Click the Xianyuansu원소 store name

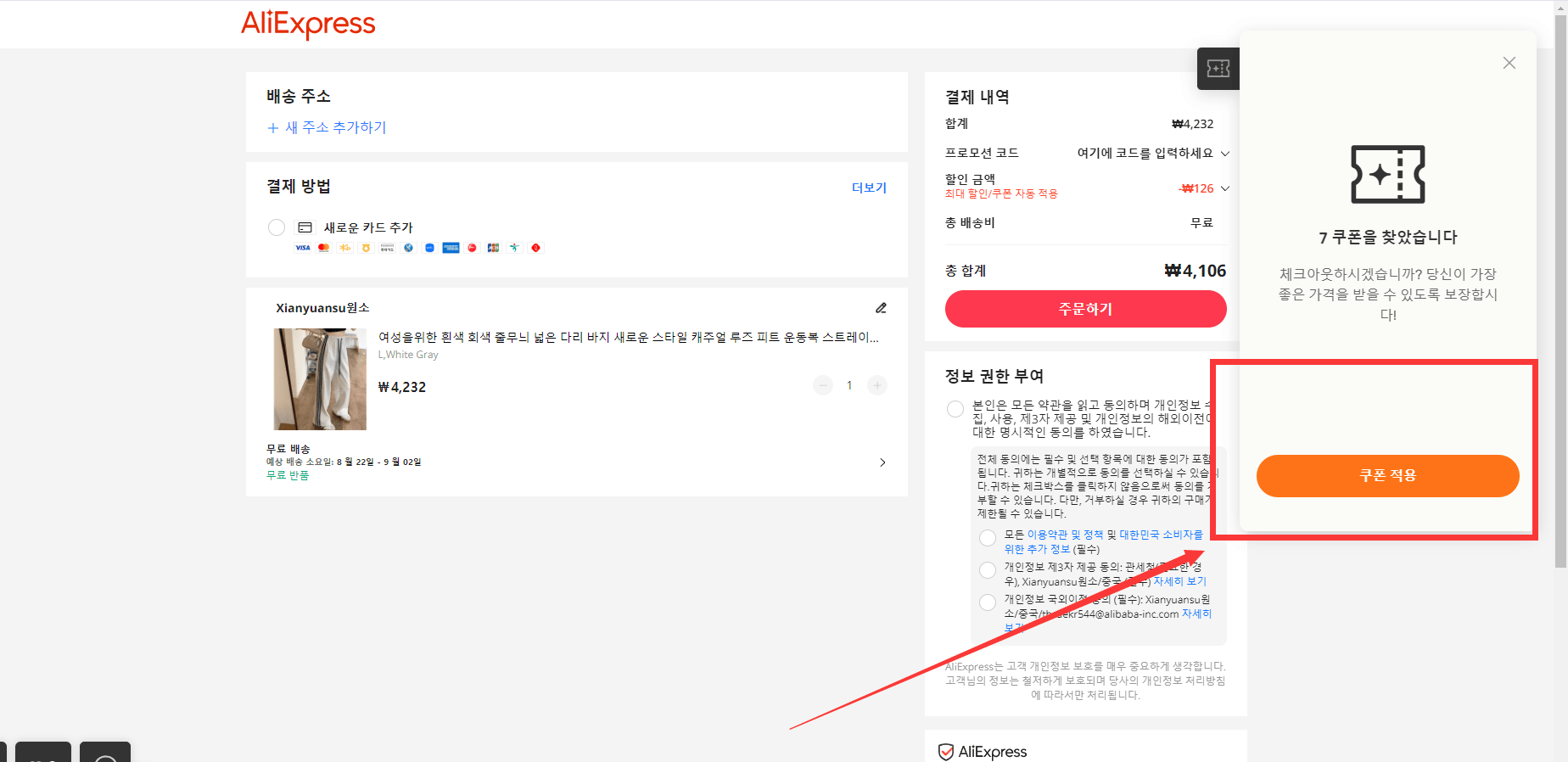click(x=322, y=308)
